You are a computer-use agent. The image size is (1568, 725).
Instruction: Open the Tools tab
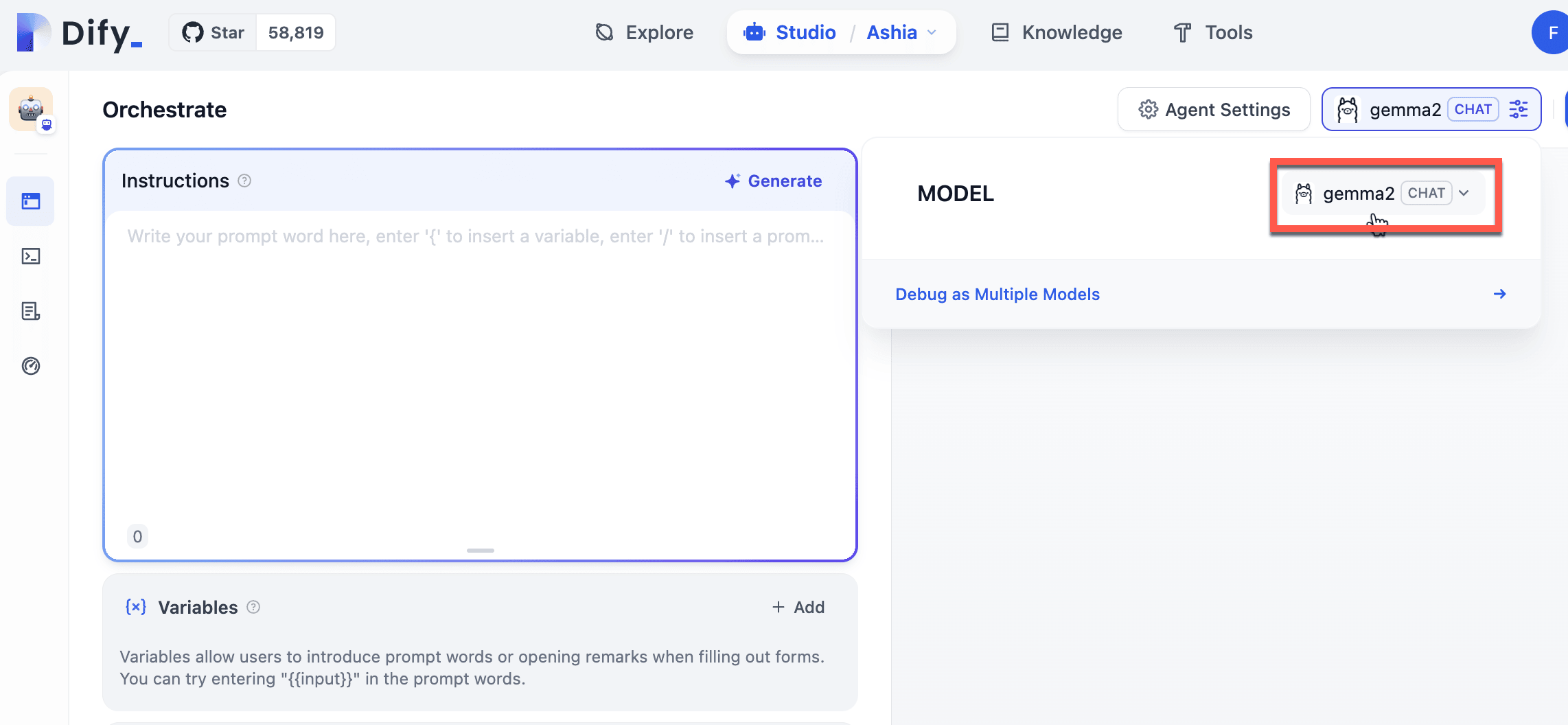pos(1213,32)
